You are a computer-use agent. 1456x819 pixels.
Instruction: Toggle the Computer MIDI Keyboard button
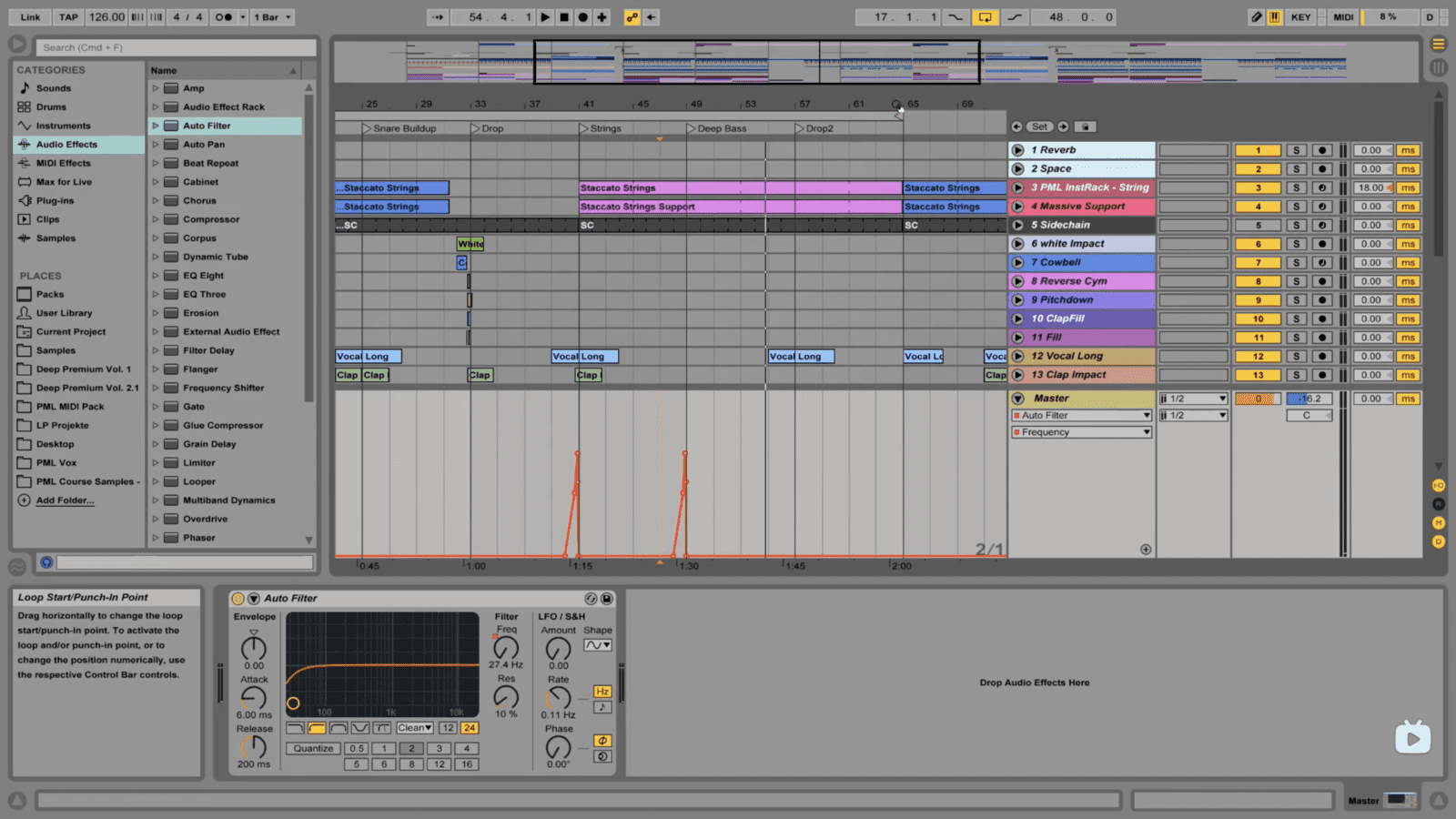(x=1275, y=17)
